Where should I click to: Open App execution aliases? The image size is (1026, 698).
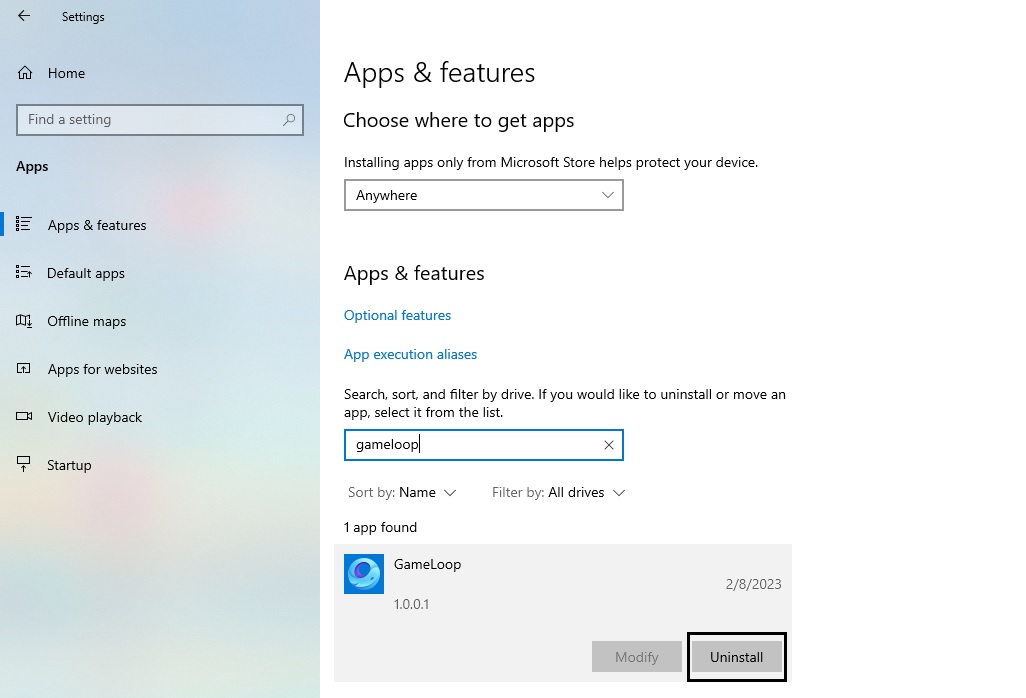pos(410,354)
